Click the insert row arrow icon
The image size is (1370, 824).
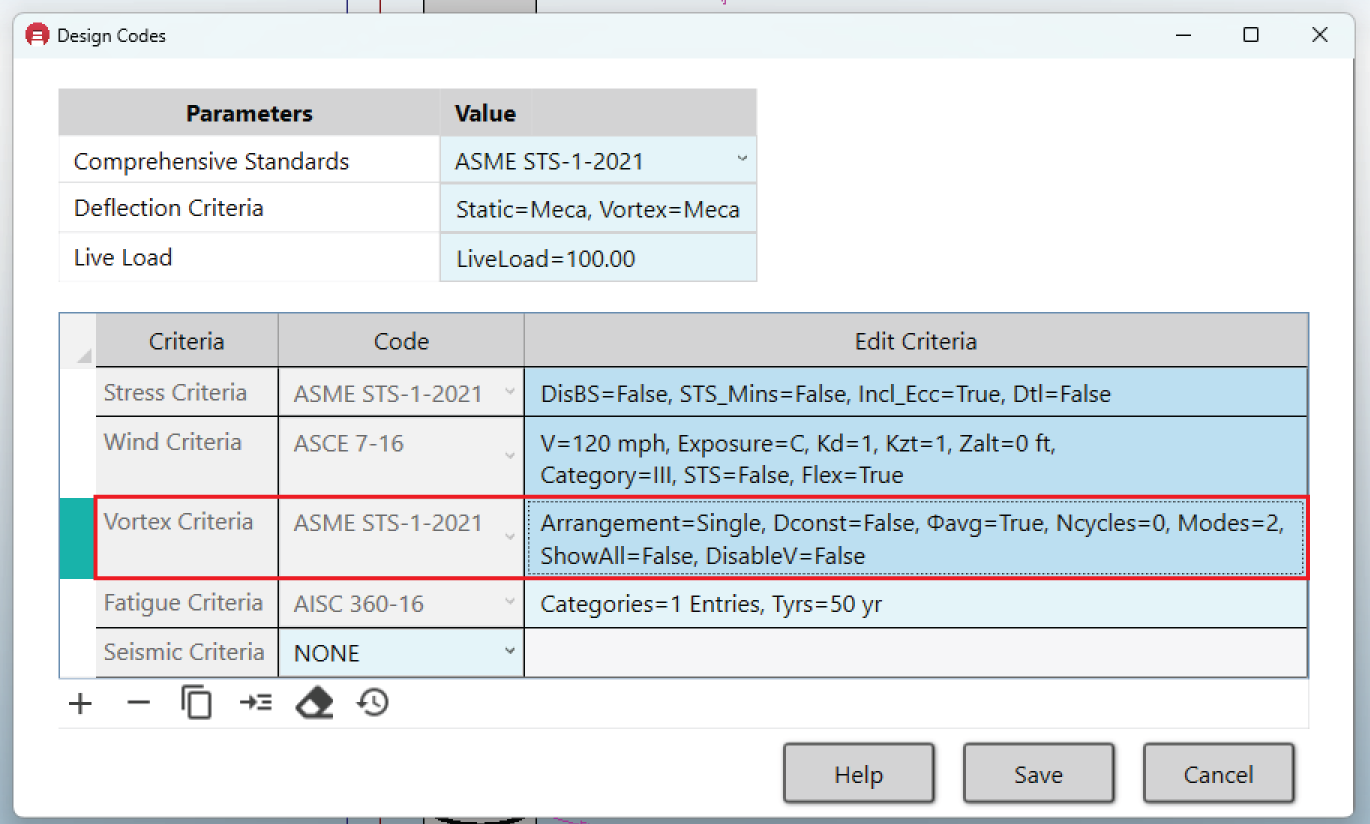click(255, 703)
